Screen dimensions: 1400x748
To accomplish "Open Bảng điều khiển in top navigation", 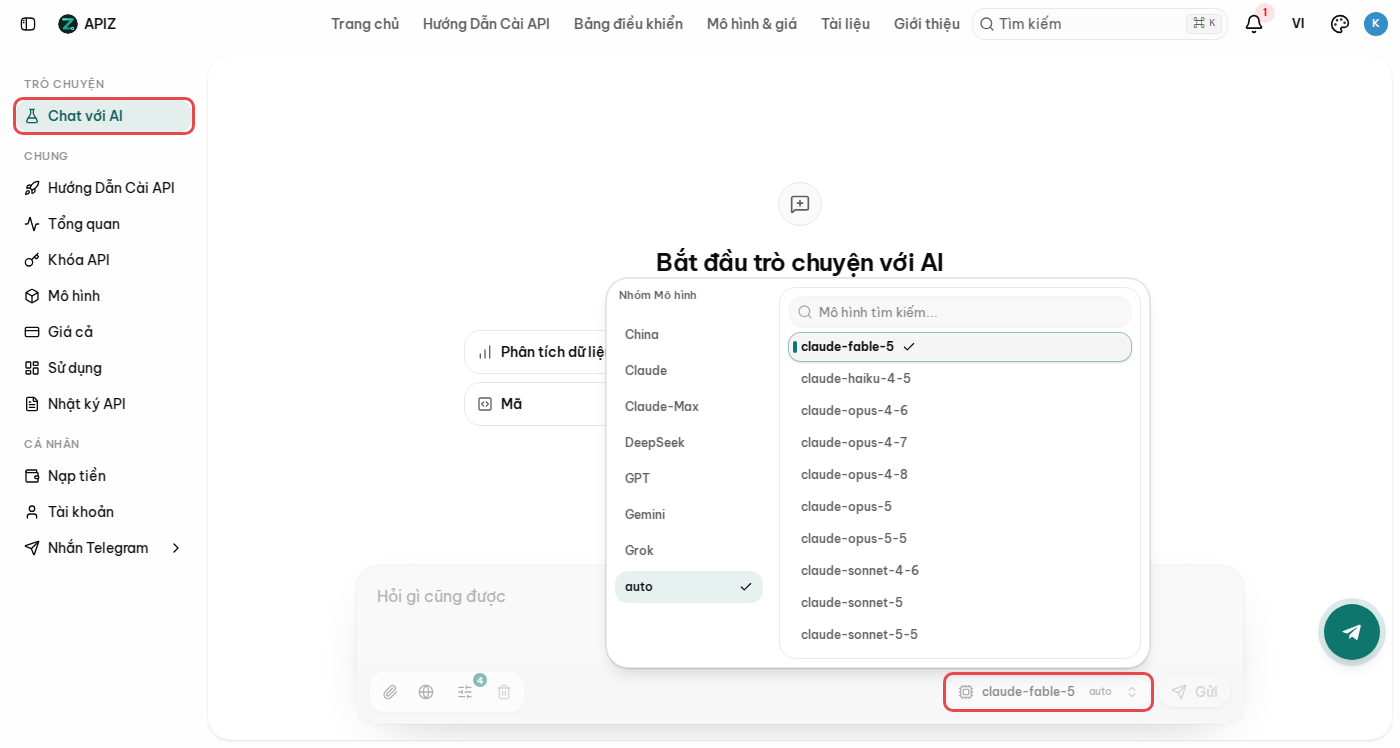I will 628,24.
